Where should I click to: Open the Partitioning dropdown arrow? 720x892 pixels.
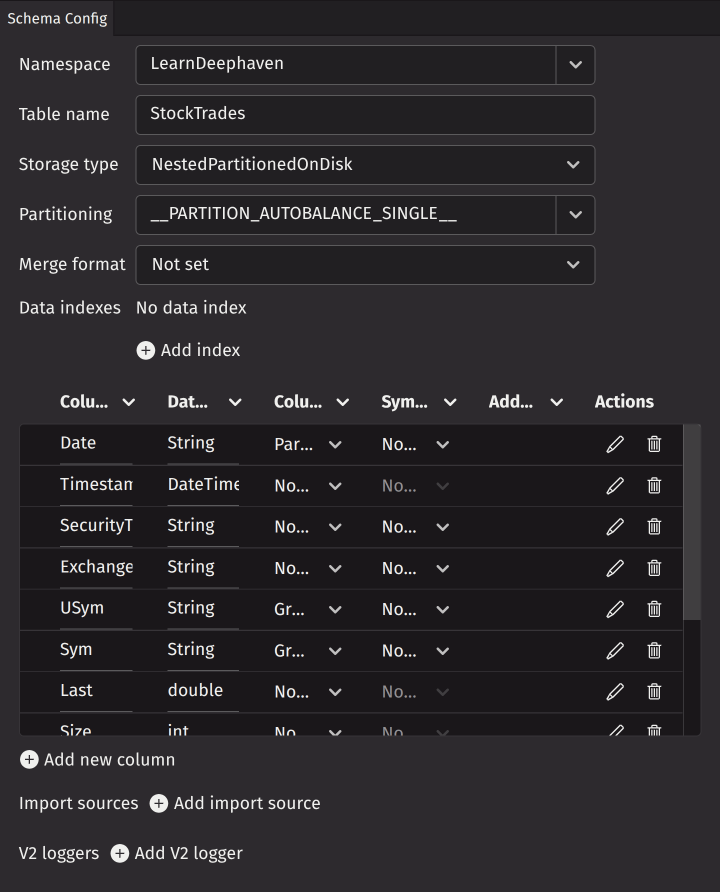click(x=575, y=215)
